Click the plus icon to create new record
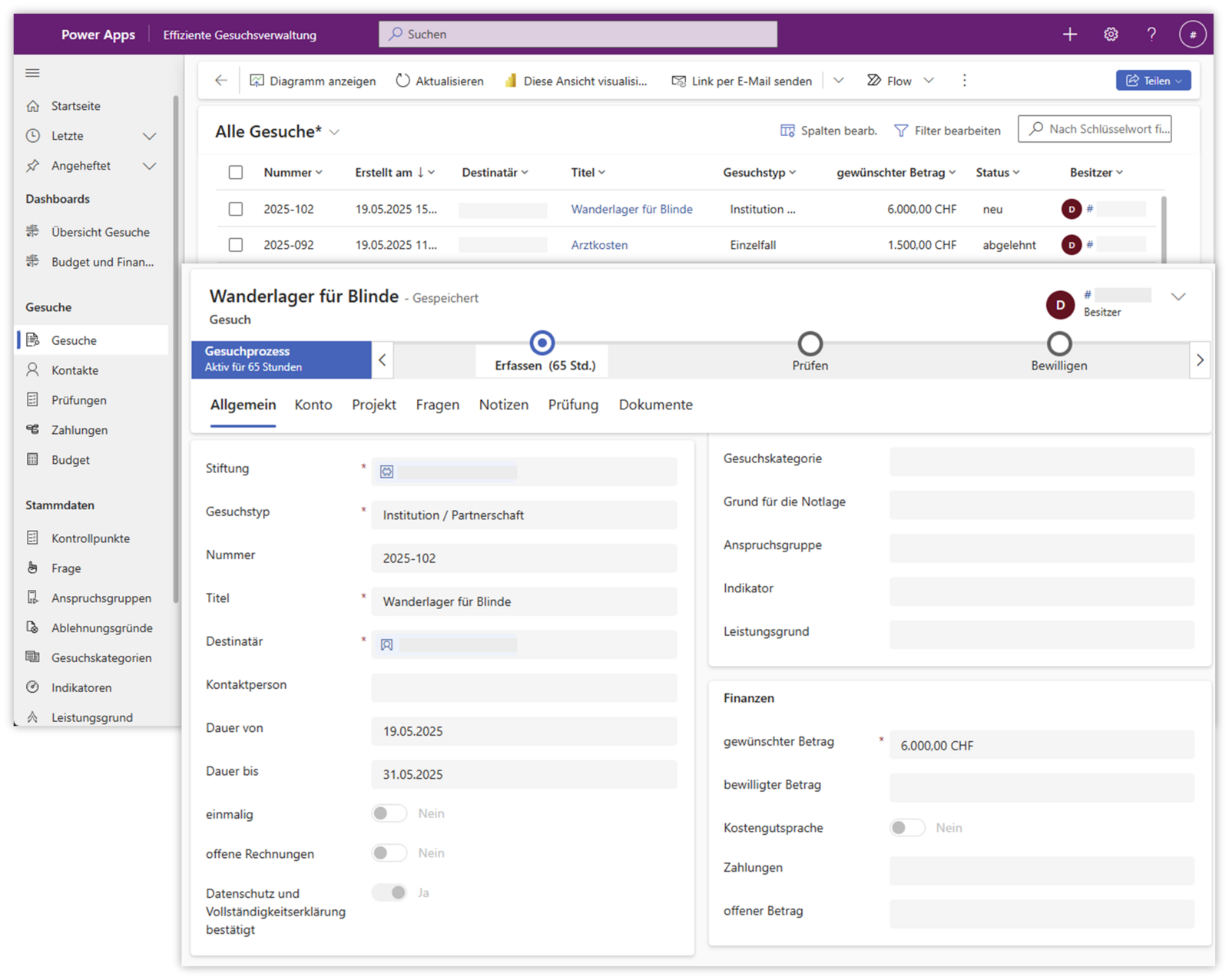The height and width of the screenshot is (980, 1229). click(1069, 35)
